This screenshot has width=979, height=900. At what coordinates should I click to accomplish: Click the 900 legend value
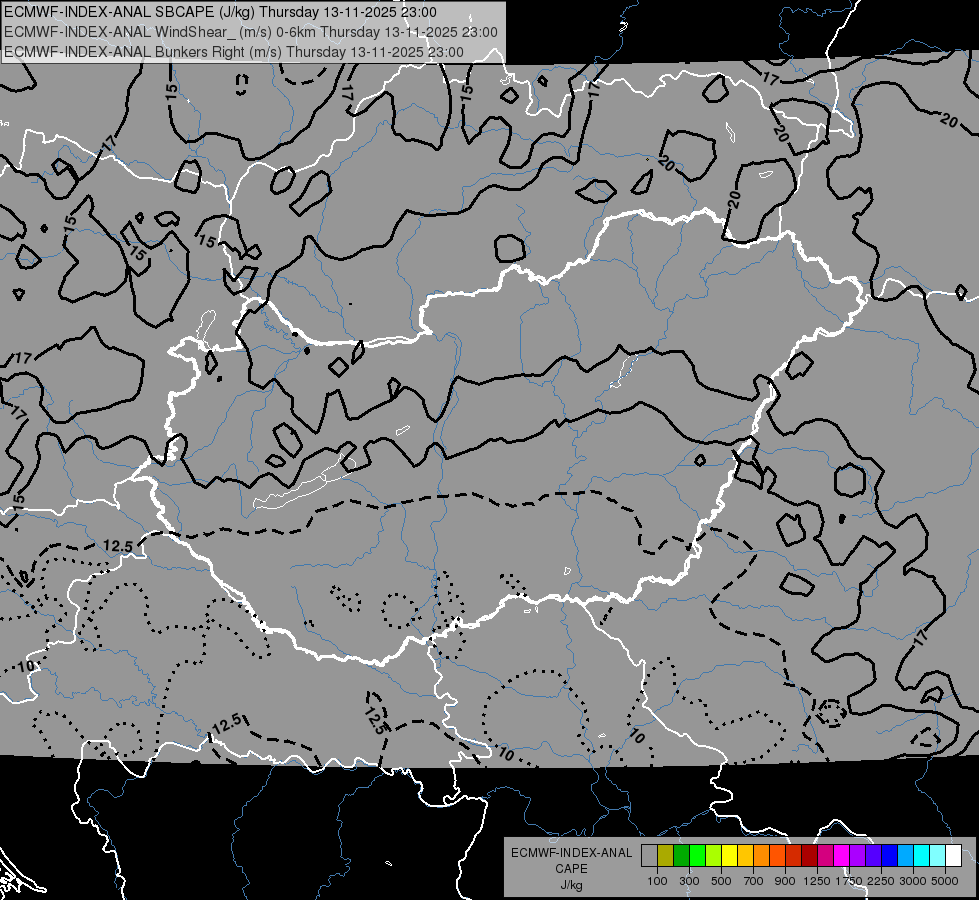click(x=785, y=881)
